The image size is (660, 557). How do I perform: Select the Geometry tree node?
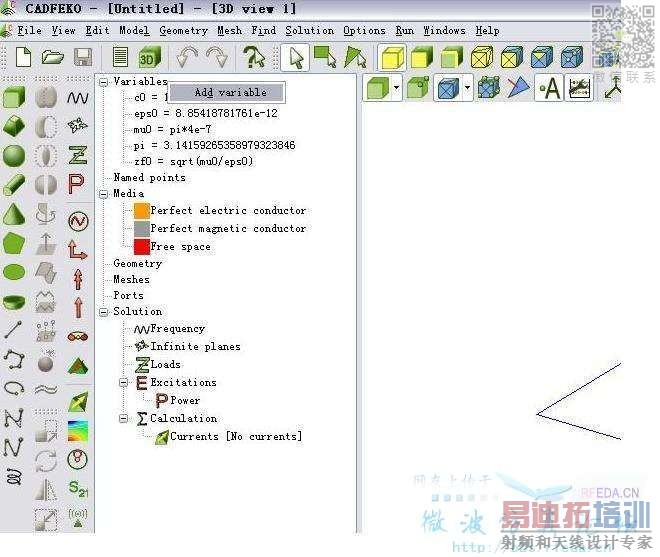[x=138, y=264]
